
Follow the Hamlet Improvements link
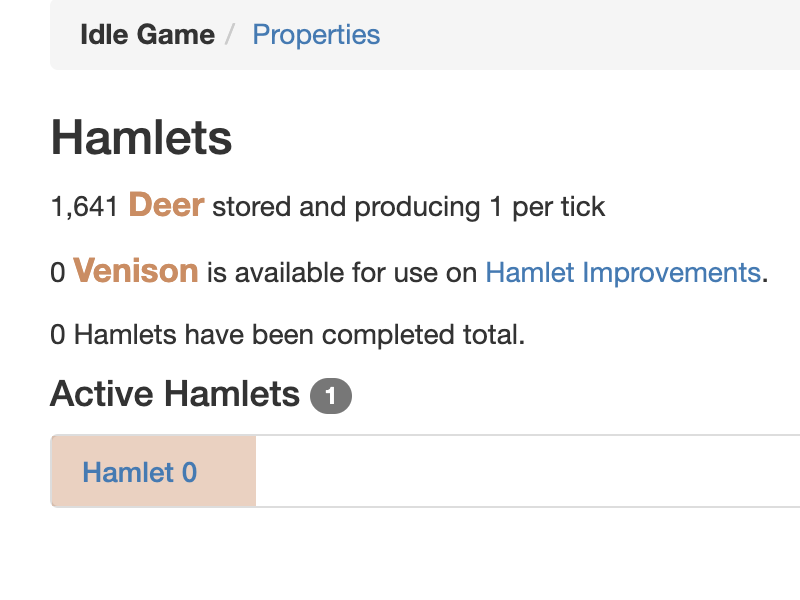(623, 272)
